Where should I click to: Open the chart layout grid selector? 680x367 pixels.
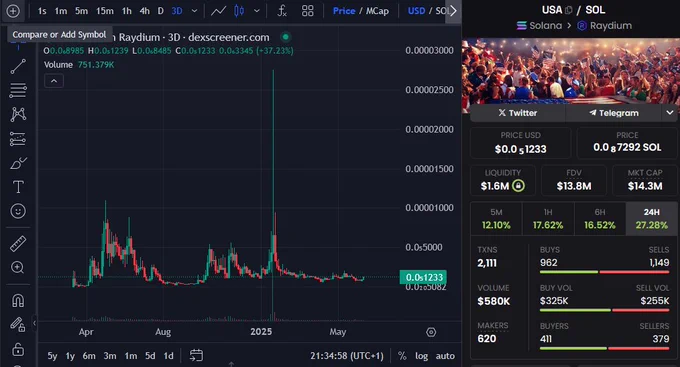coord(307,11)
